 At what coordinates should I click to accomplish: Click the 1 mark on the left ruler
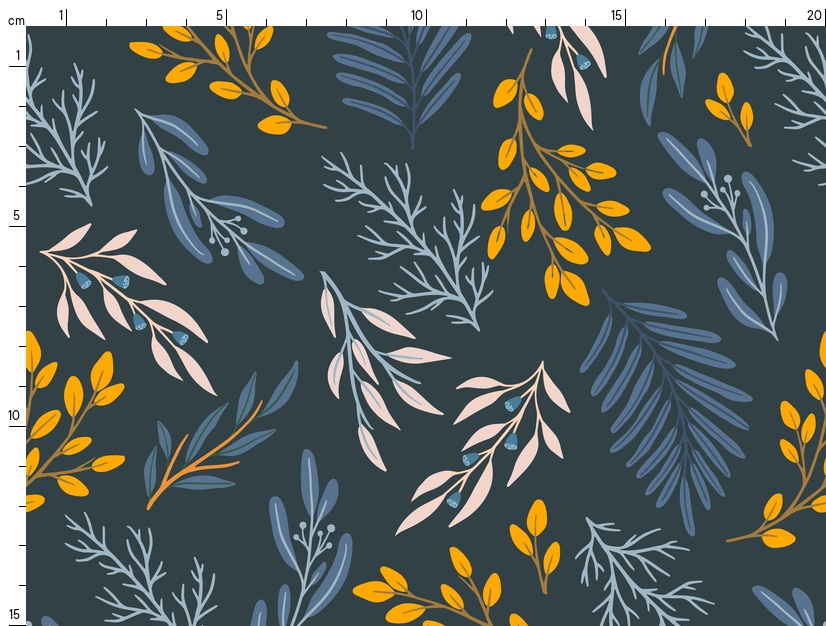click(15, 56)
